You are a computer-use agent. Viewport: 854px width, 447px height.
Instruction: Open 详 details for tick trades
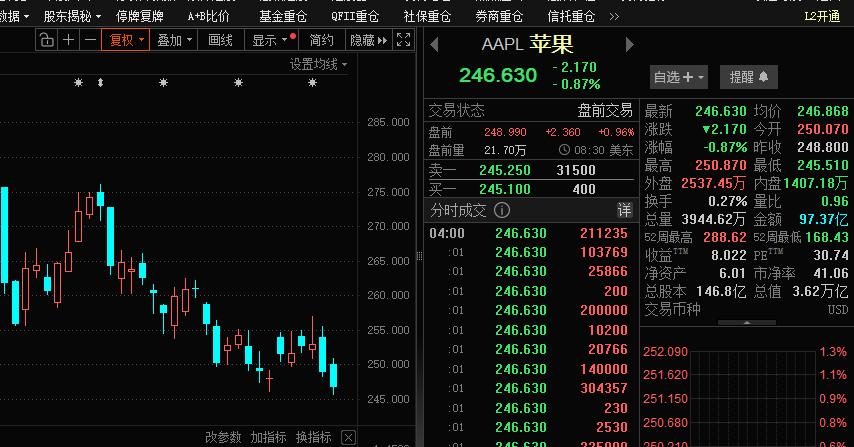click(x=624, y=210)
